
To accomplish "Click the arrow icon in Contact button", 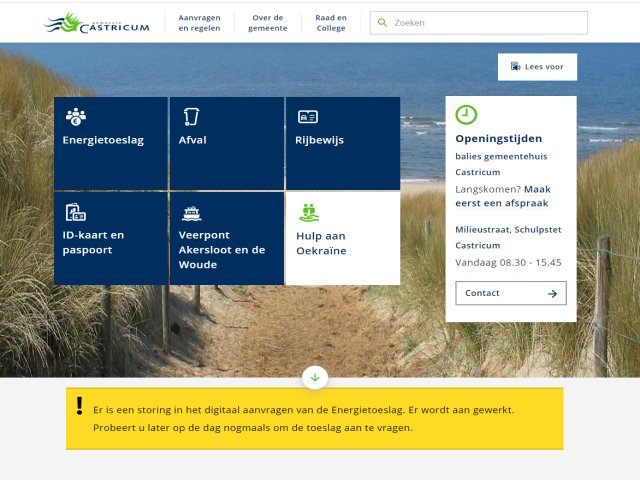I will point(552,293).
